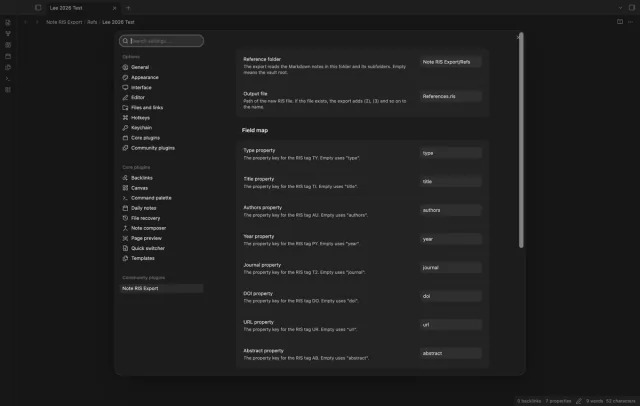
Task: Click 9 words in status bar
Action: tap(594, 401)
